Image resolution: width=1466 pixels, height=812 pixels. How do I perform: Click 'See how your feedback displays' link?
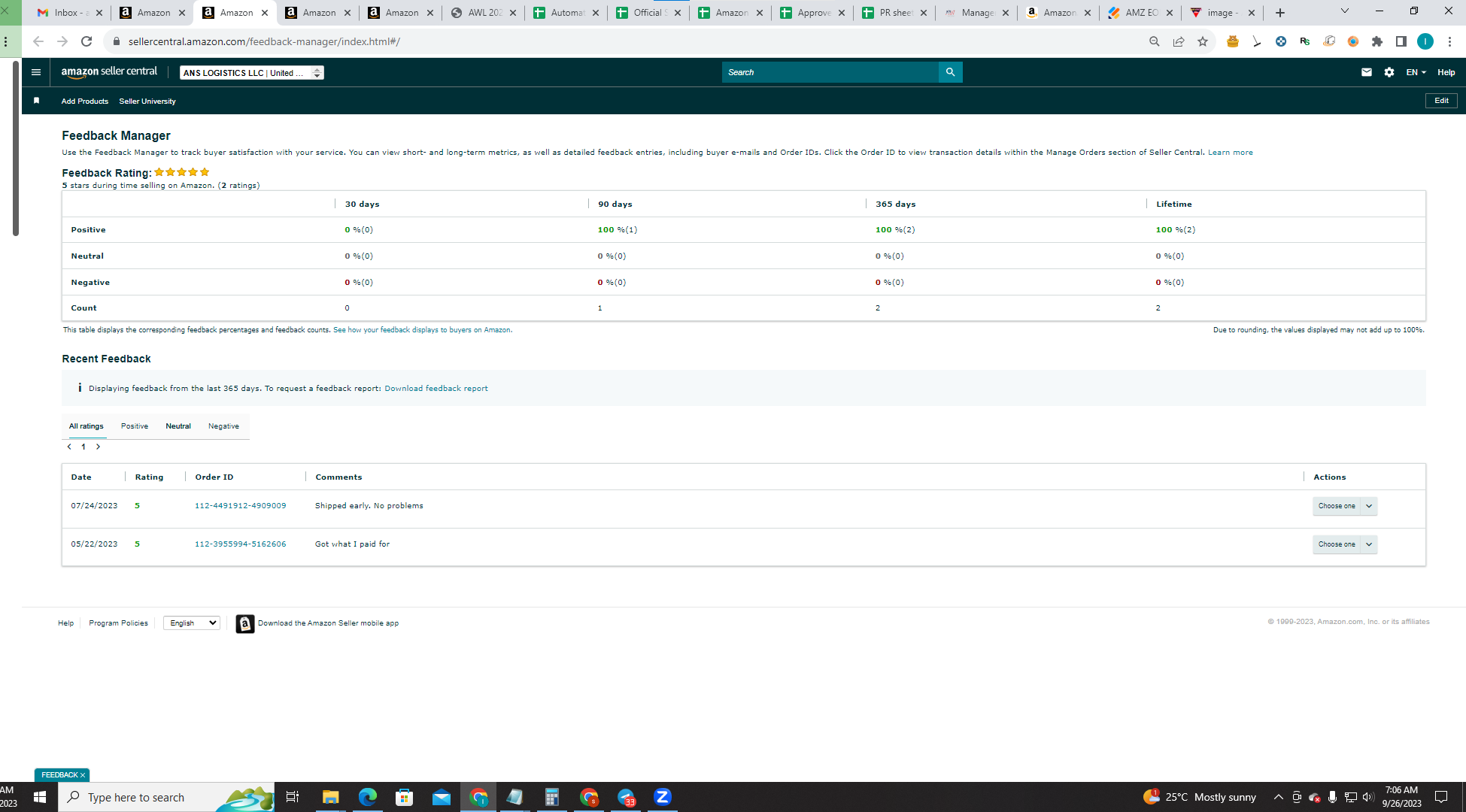pos(423,330)
